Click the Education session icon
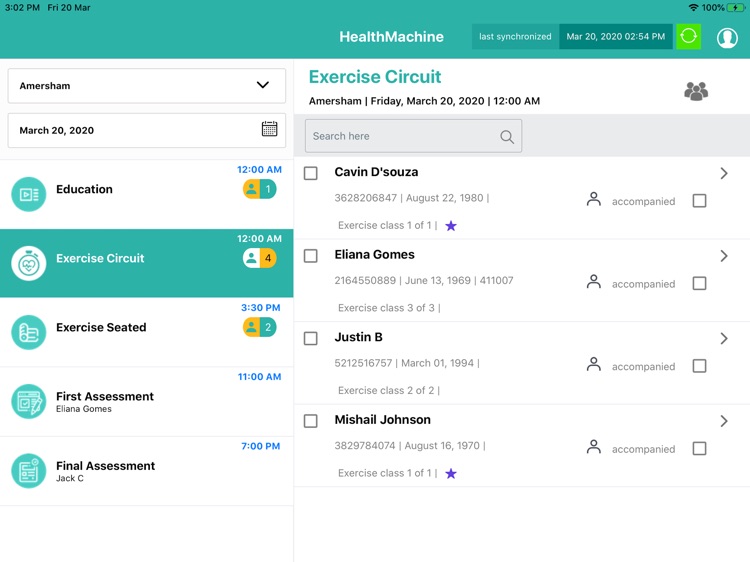The width and height of the screenshot is (750, 562). tap(29, 194)
